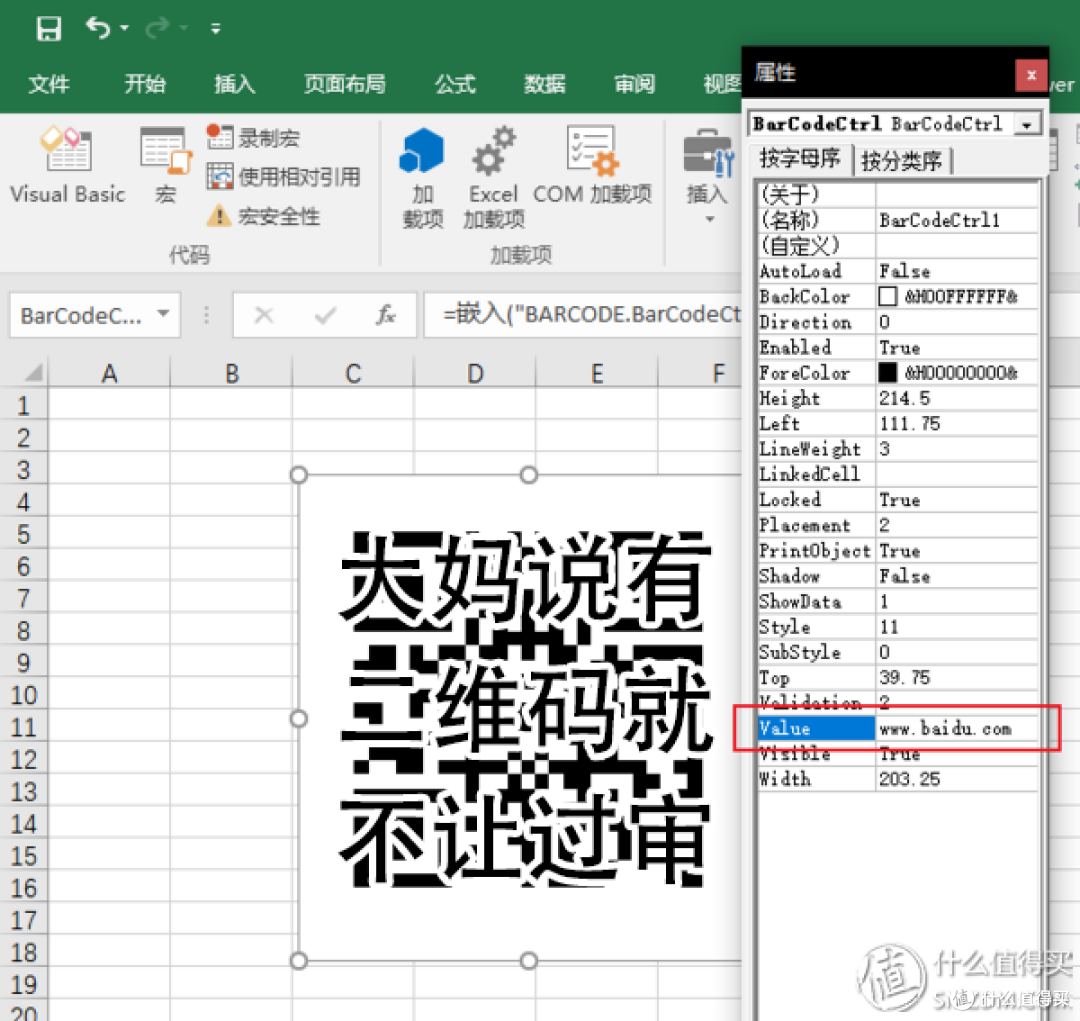Click the BackColor white swatch
1080x1021 pixels.
887,296
